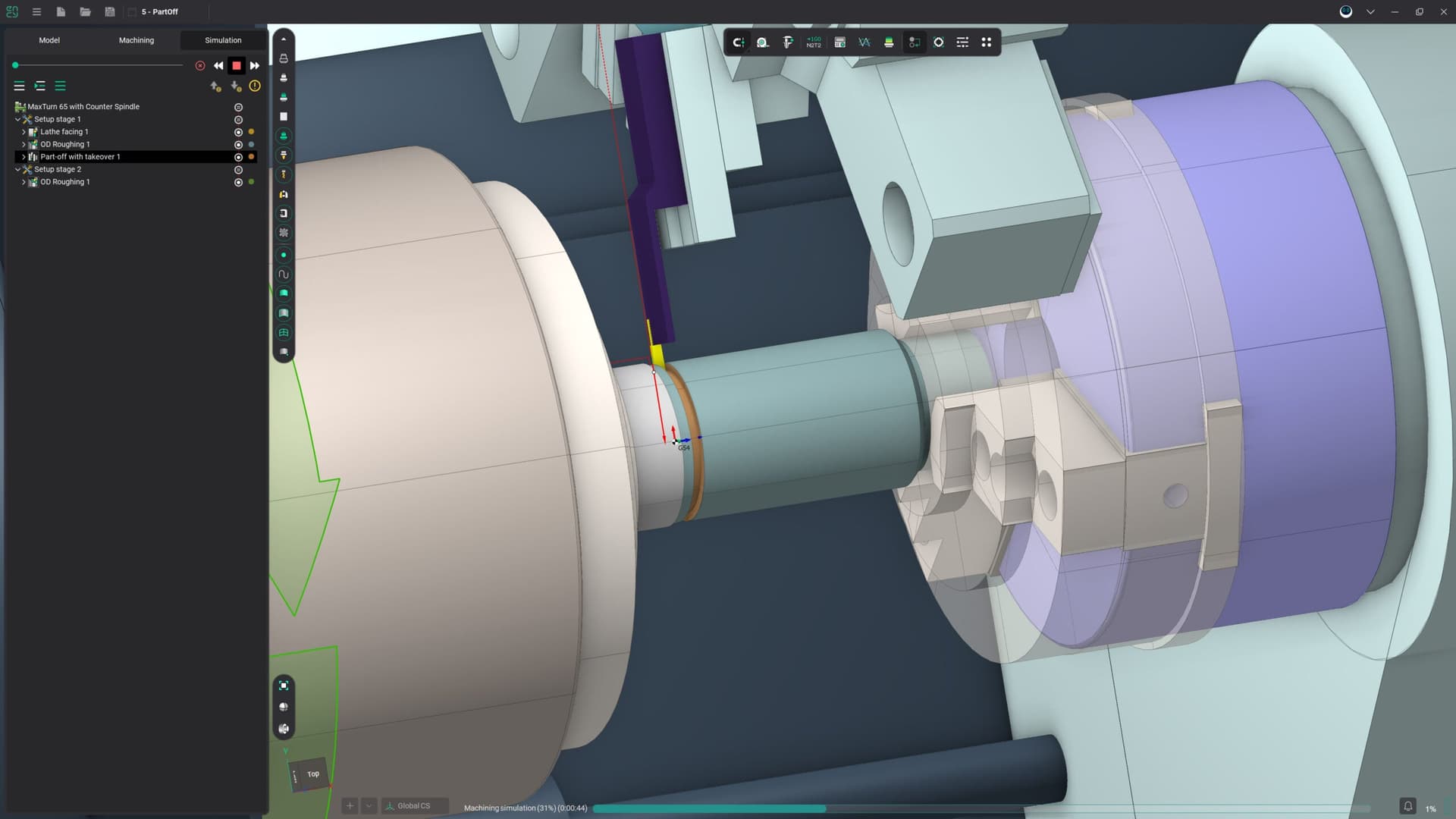
Task: Click the simulation position slider handle
Action: (x=15, y=65)
